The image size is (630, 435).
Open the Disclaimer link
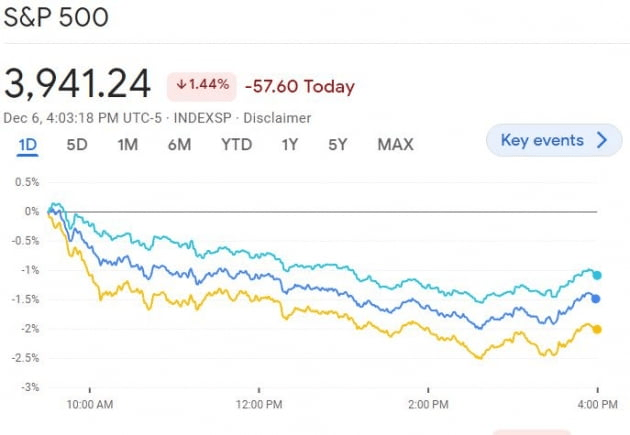[x=279, y=118]
